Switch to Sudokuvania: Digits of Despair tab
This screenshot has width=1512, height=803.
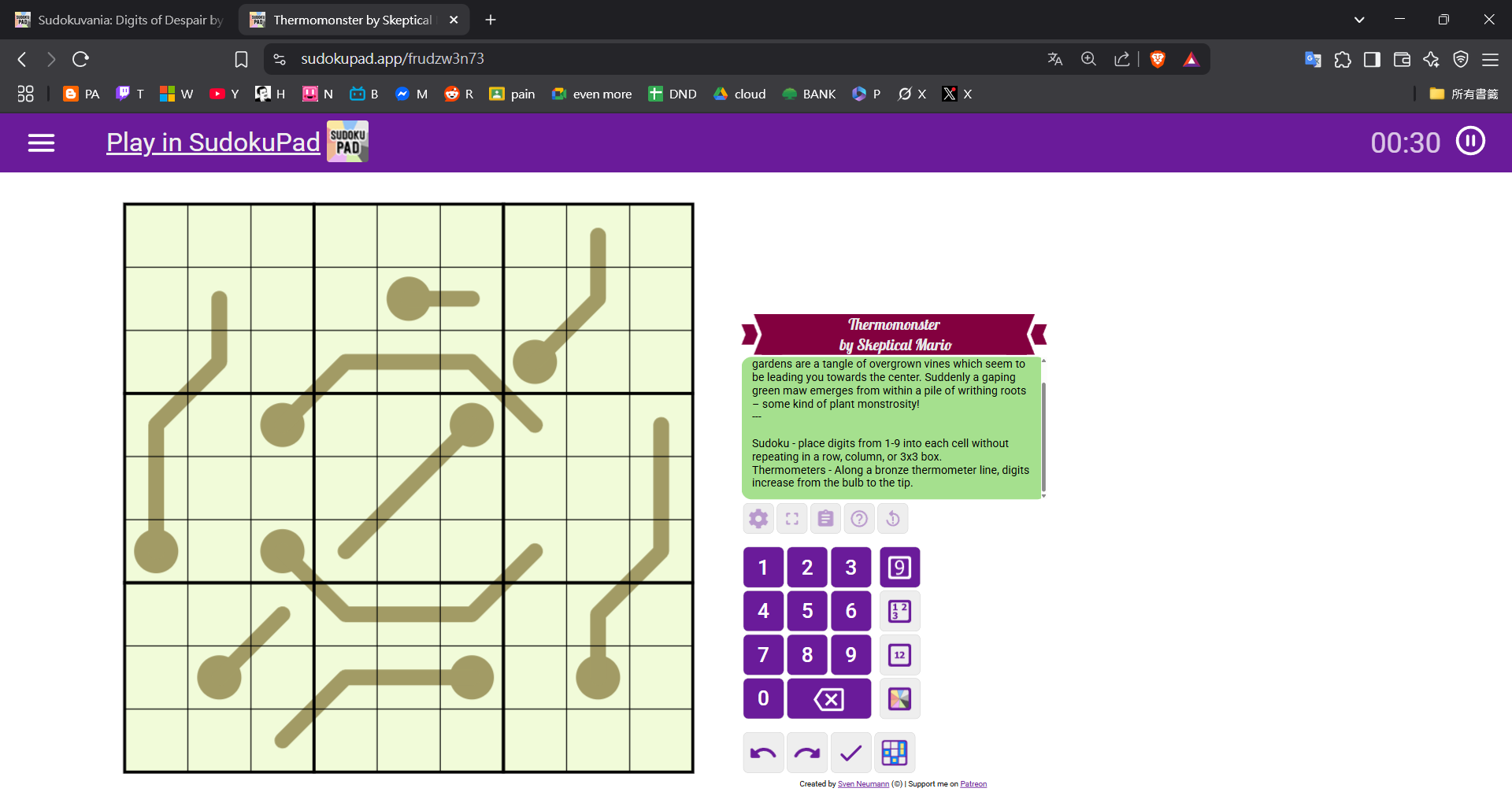pos(122,20)
